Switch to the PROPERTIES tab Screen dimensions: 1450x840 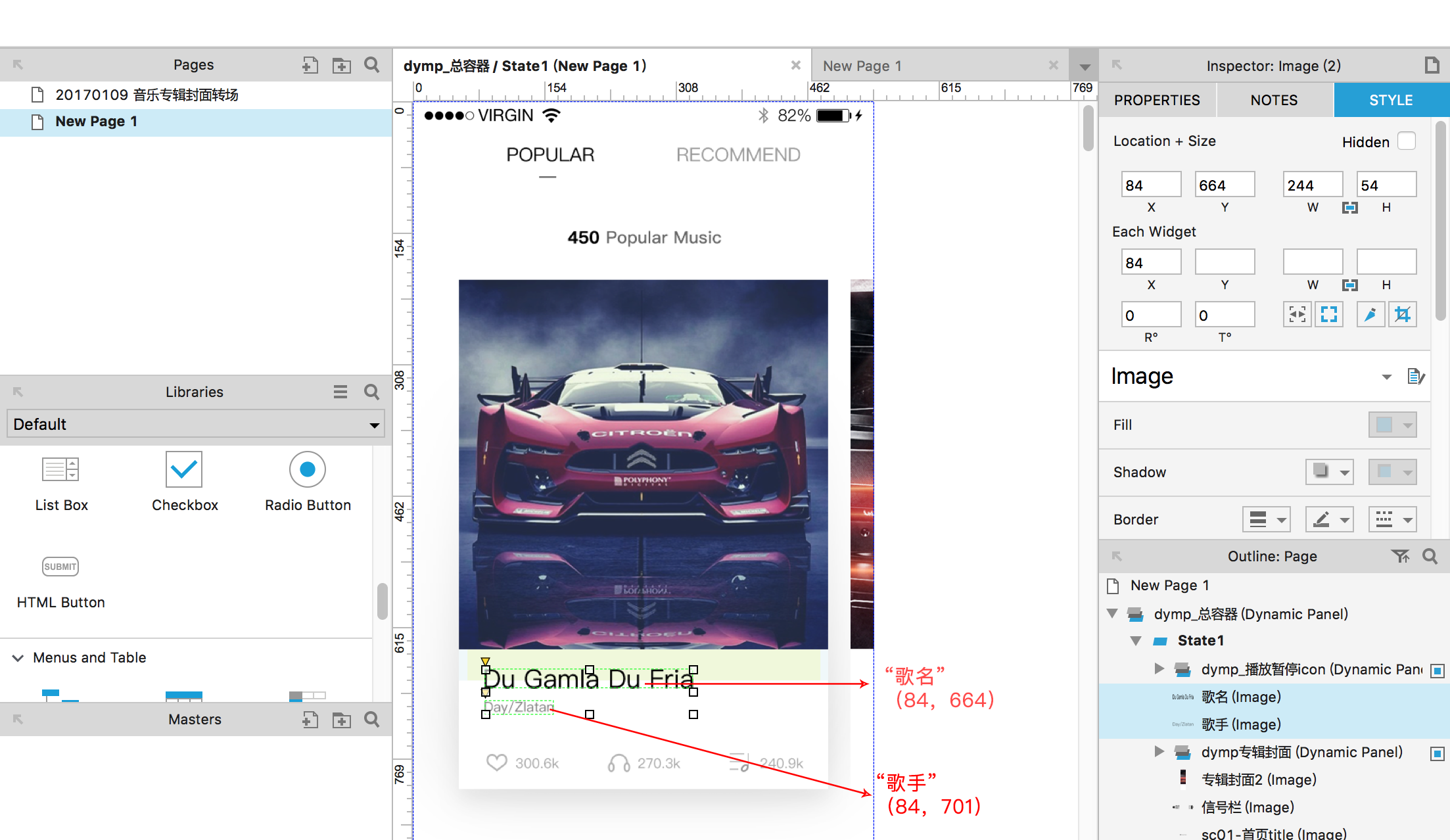(x=1156, y=100)
